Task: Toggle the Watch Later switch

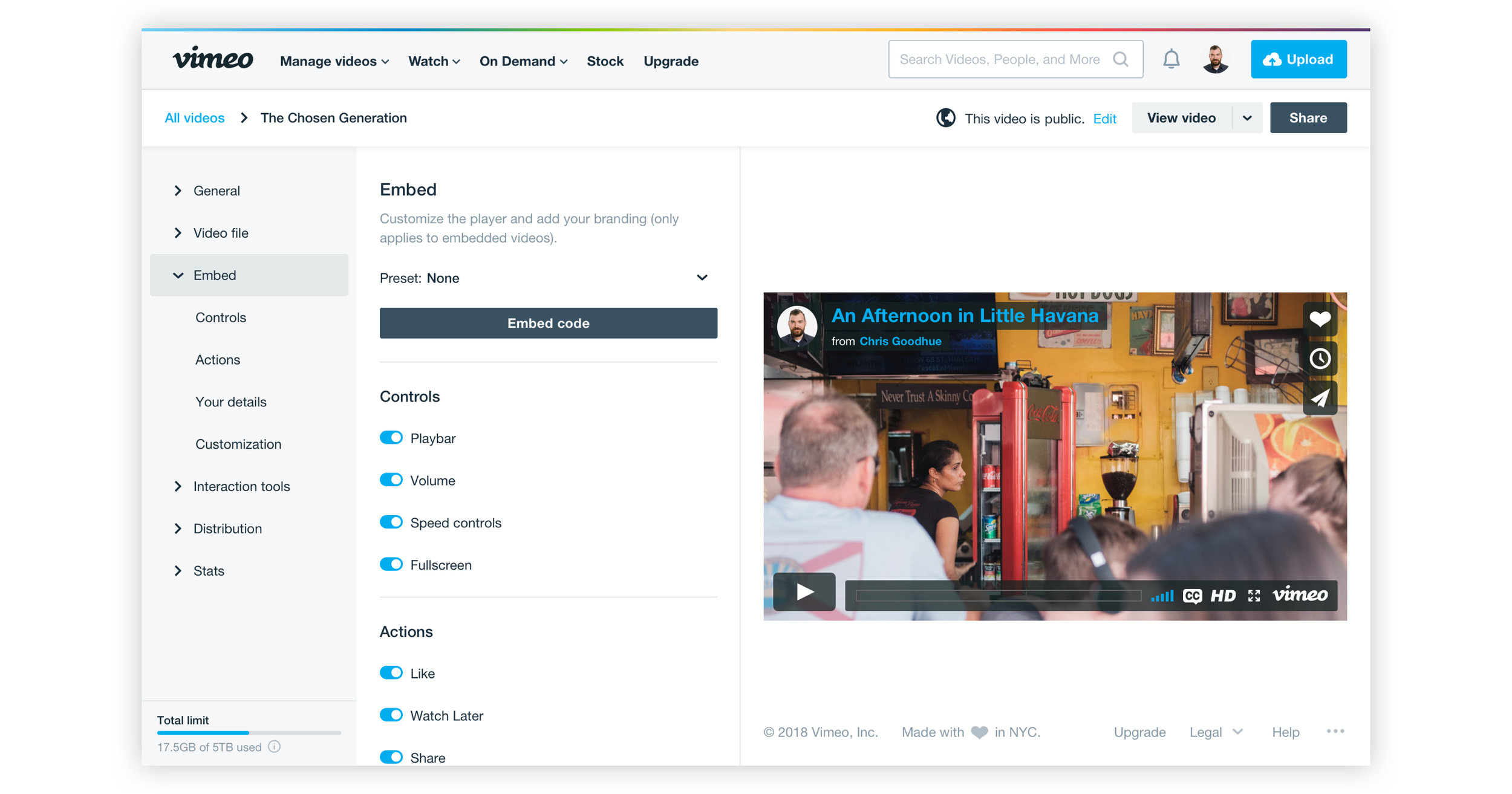Action: [x=391, y=715]
